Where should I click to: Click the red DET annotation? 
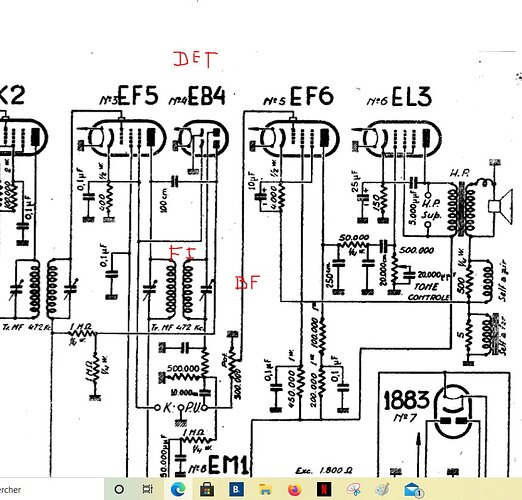pyautogui.click(x=195, y=60)
